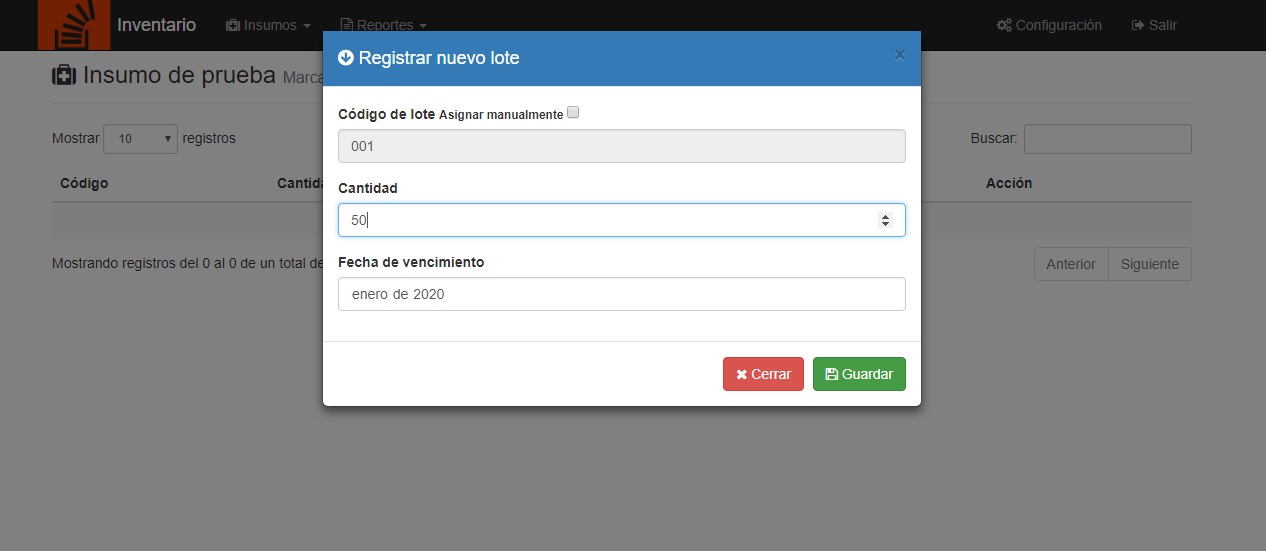1266x551 pixels.
Task: Open the Mostrar registros count dropdown
Action: [x=140, y=139]
